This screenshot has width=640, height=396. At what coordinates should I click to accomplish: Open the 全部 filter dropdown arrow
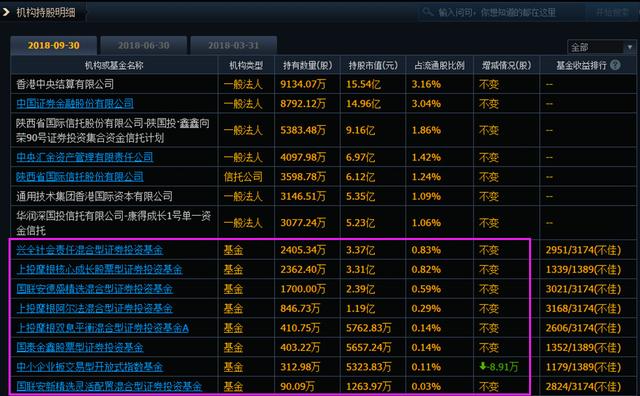pos(630,47)
